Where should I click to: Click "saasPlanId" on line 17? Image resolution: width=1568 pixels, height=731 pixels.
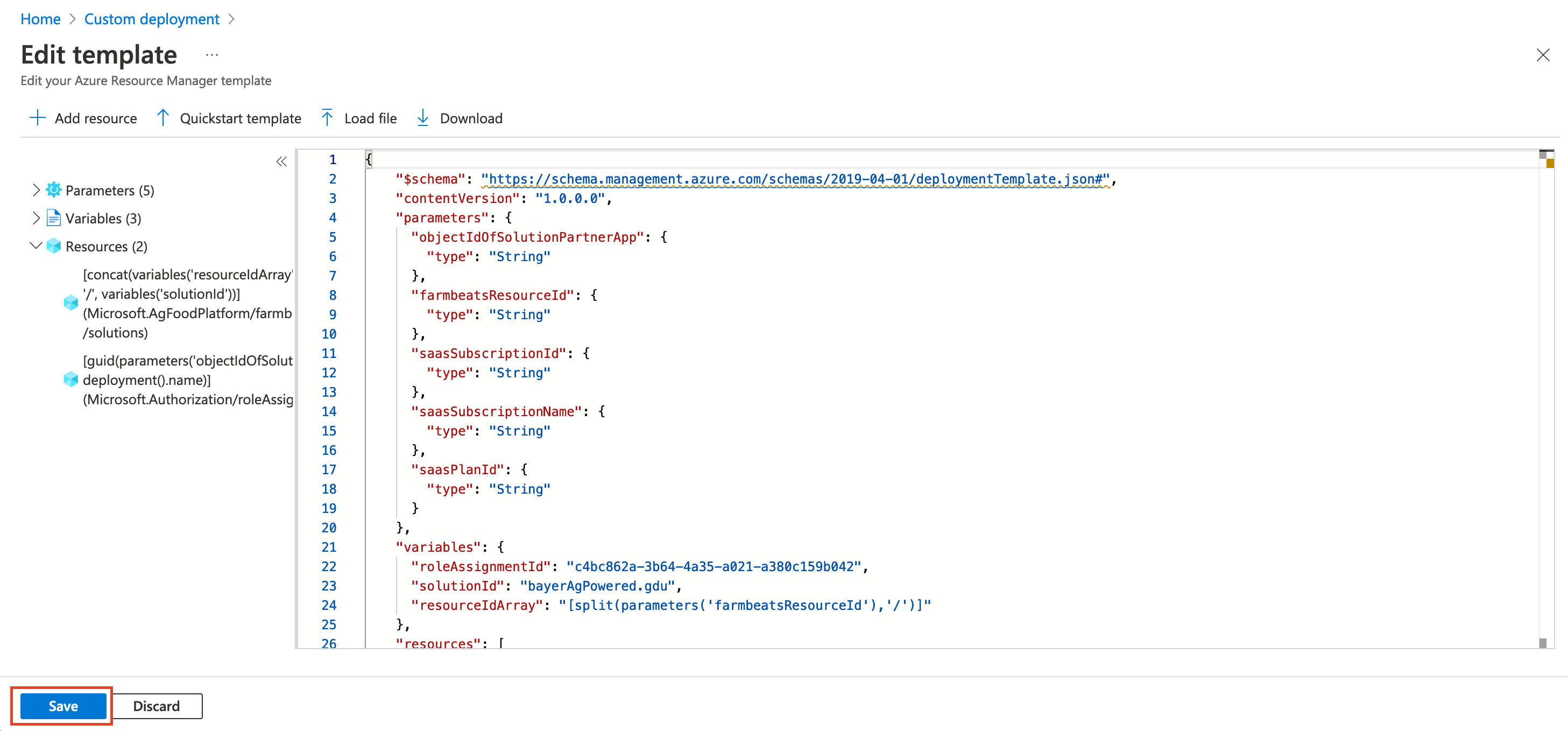coord(458,470)
